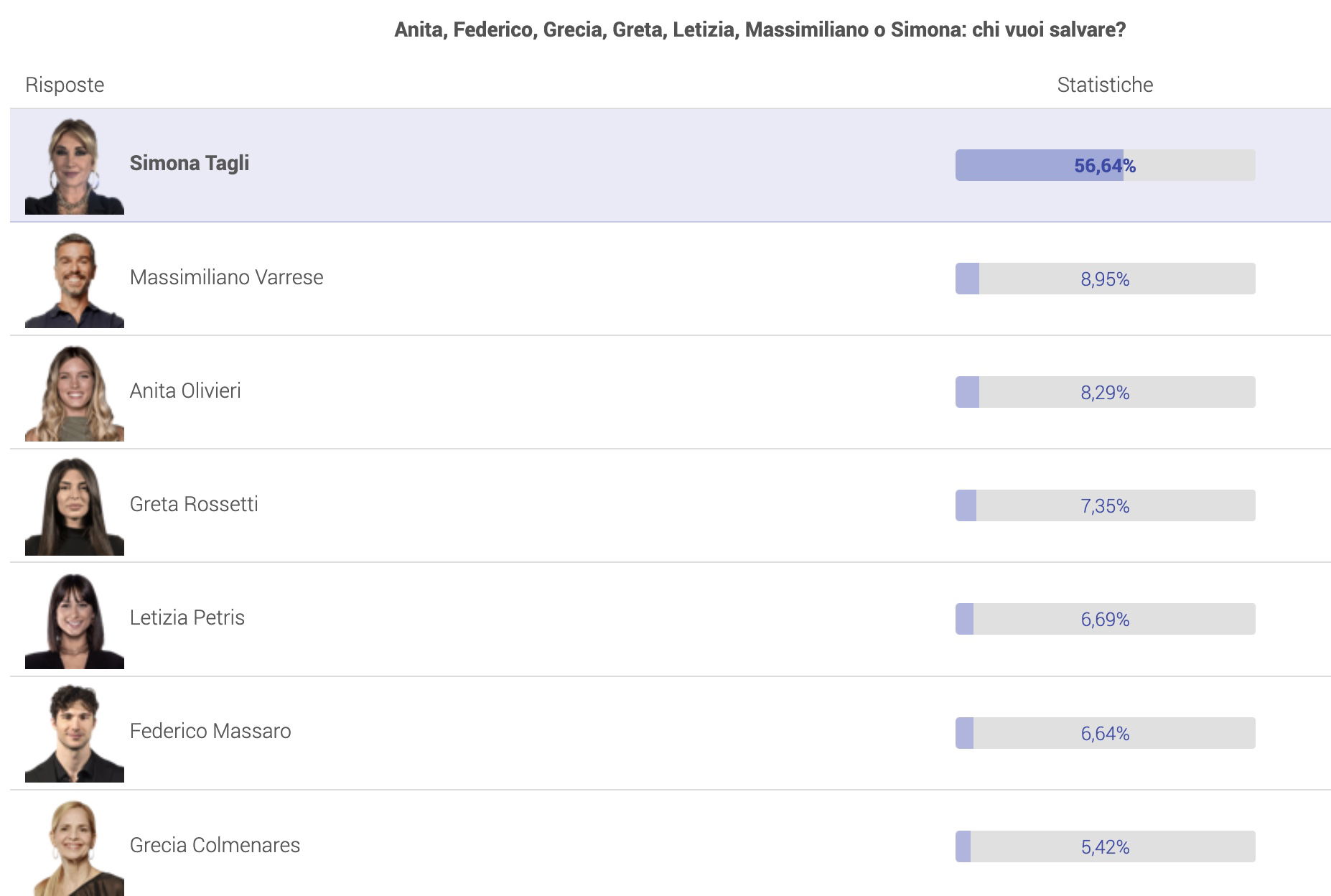The width and height of the screenshot is (1331, 896).
Task: Choose Grecia Colmenares name text
Action: coord(215,845)
